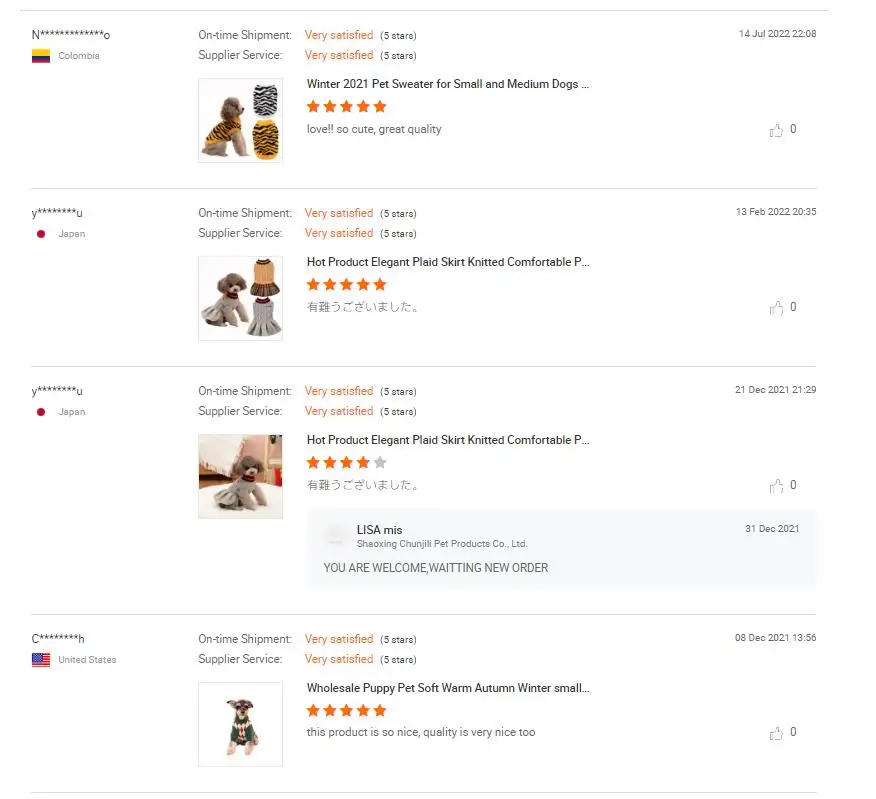This screenshot has width=876, height=799.
Task: View thumbnail of poodle with orange and gray skirts
Action: coord(240,298)
